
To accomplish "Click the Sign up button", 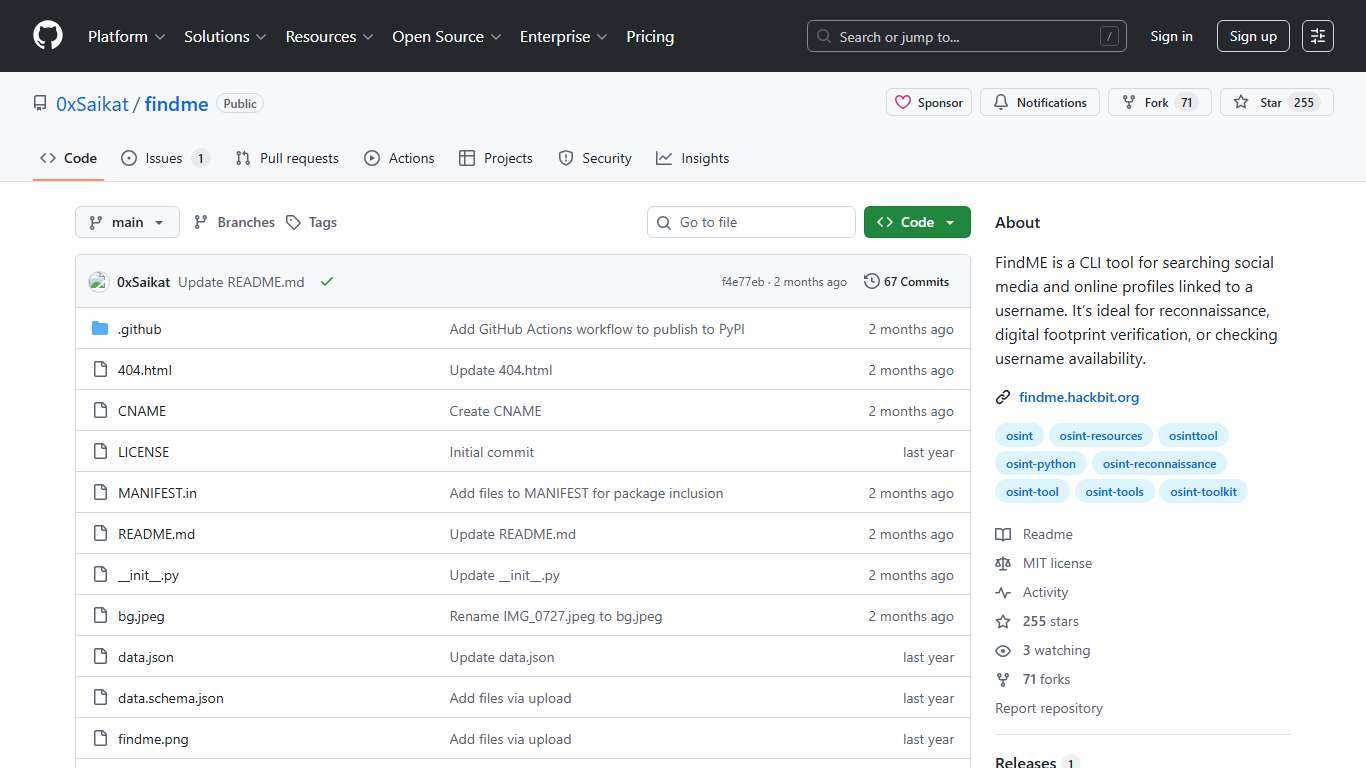I will coord(1252,35).
